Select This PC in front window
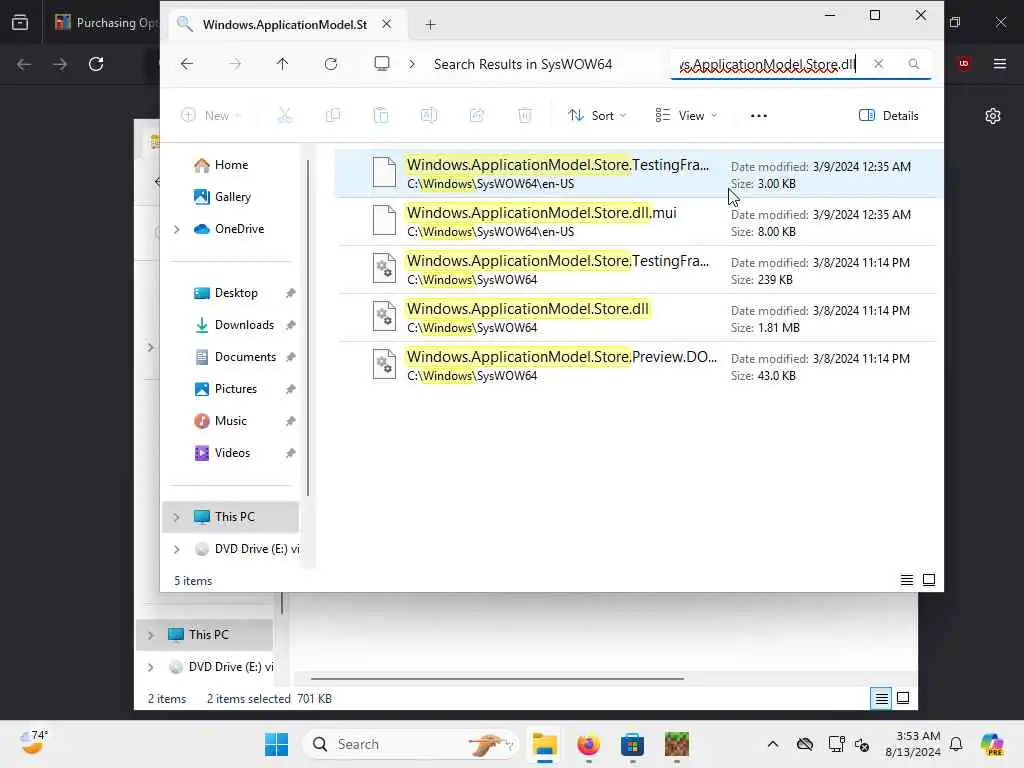The width and height of the screenshot is (1024, 768). point(231,517)
